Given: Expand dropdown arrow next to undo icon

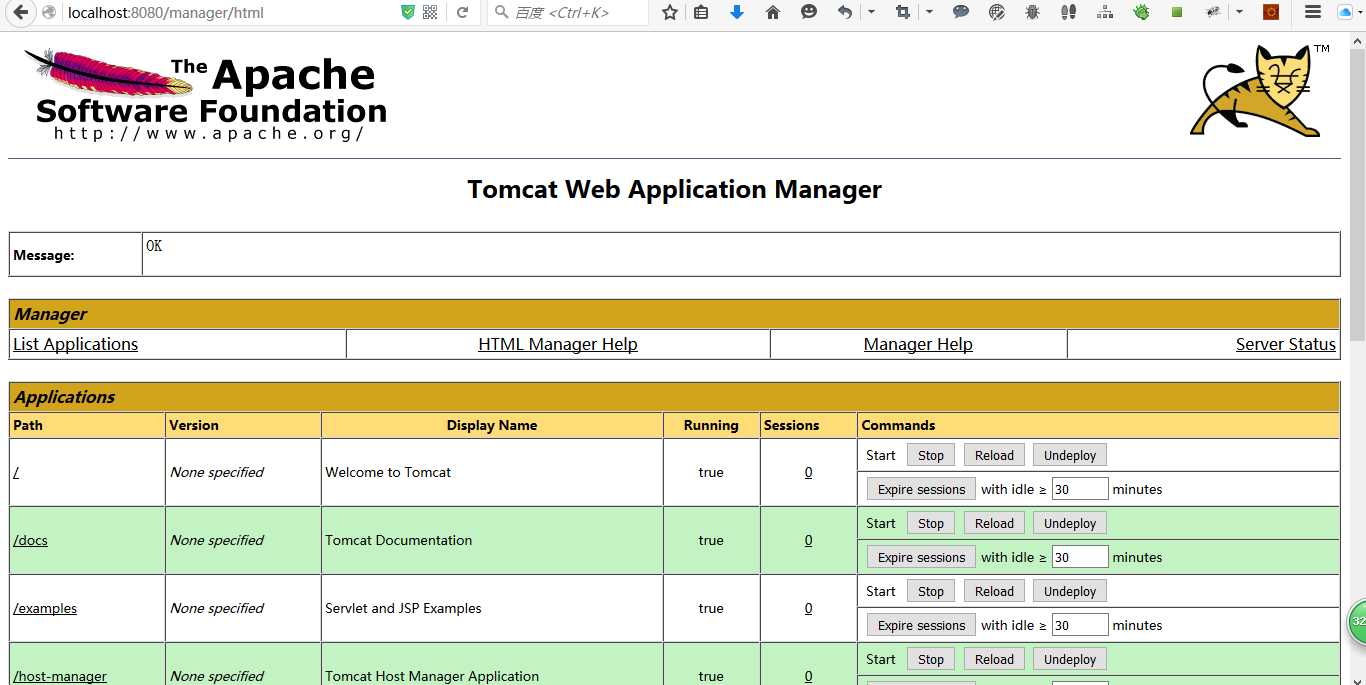Looking at the screenshot, I should (x=871, y=12).
